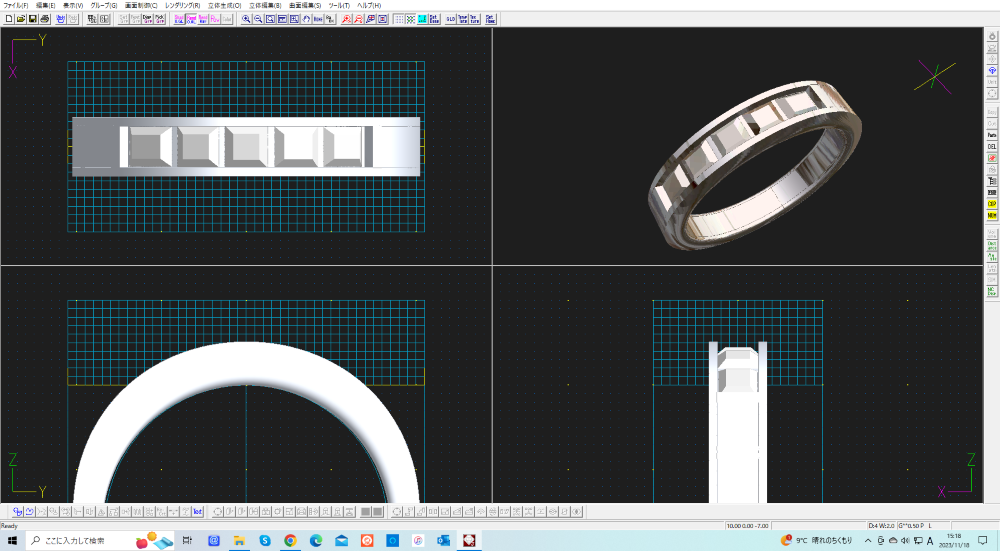
Task: Click the Print icon in toolbar
Action: coord(45,19)
